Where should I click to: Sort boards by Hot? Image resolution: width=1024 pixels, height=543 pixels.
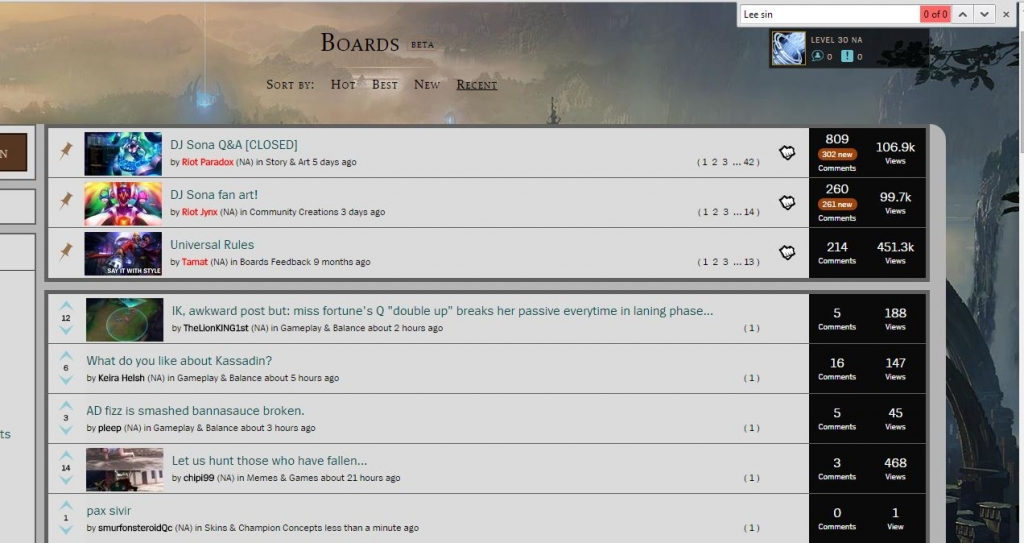343,84
